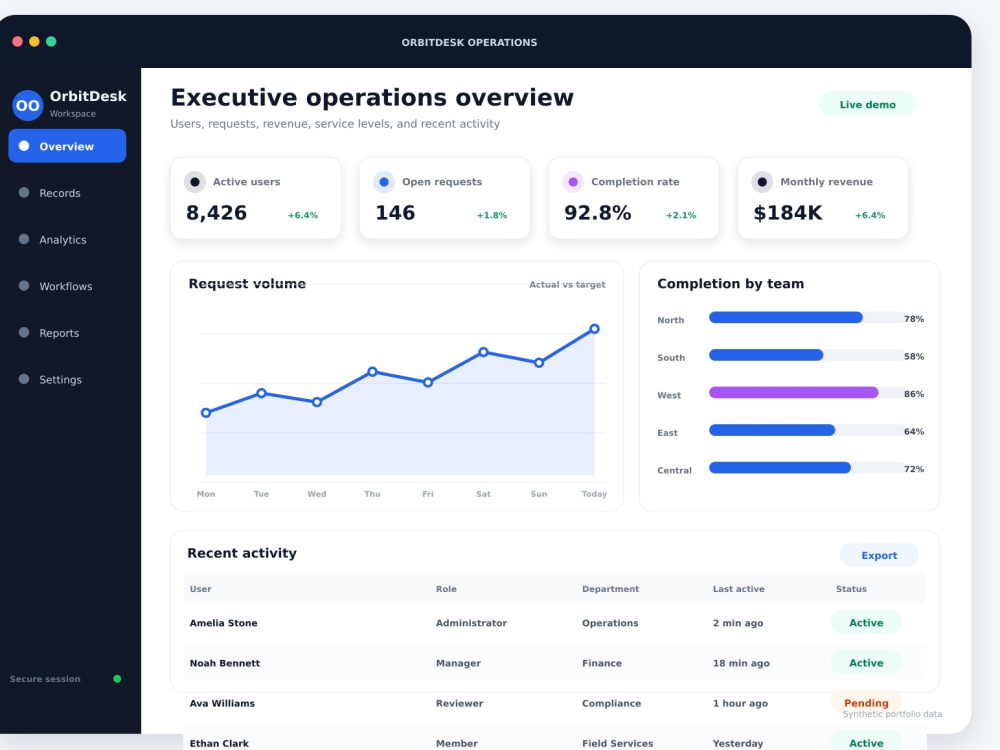Click the 86% West completion value
The width and height of the screenshot is (1000, 750).
pos(914,394)
